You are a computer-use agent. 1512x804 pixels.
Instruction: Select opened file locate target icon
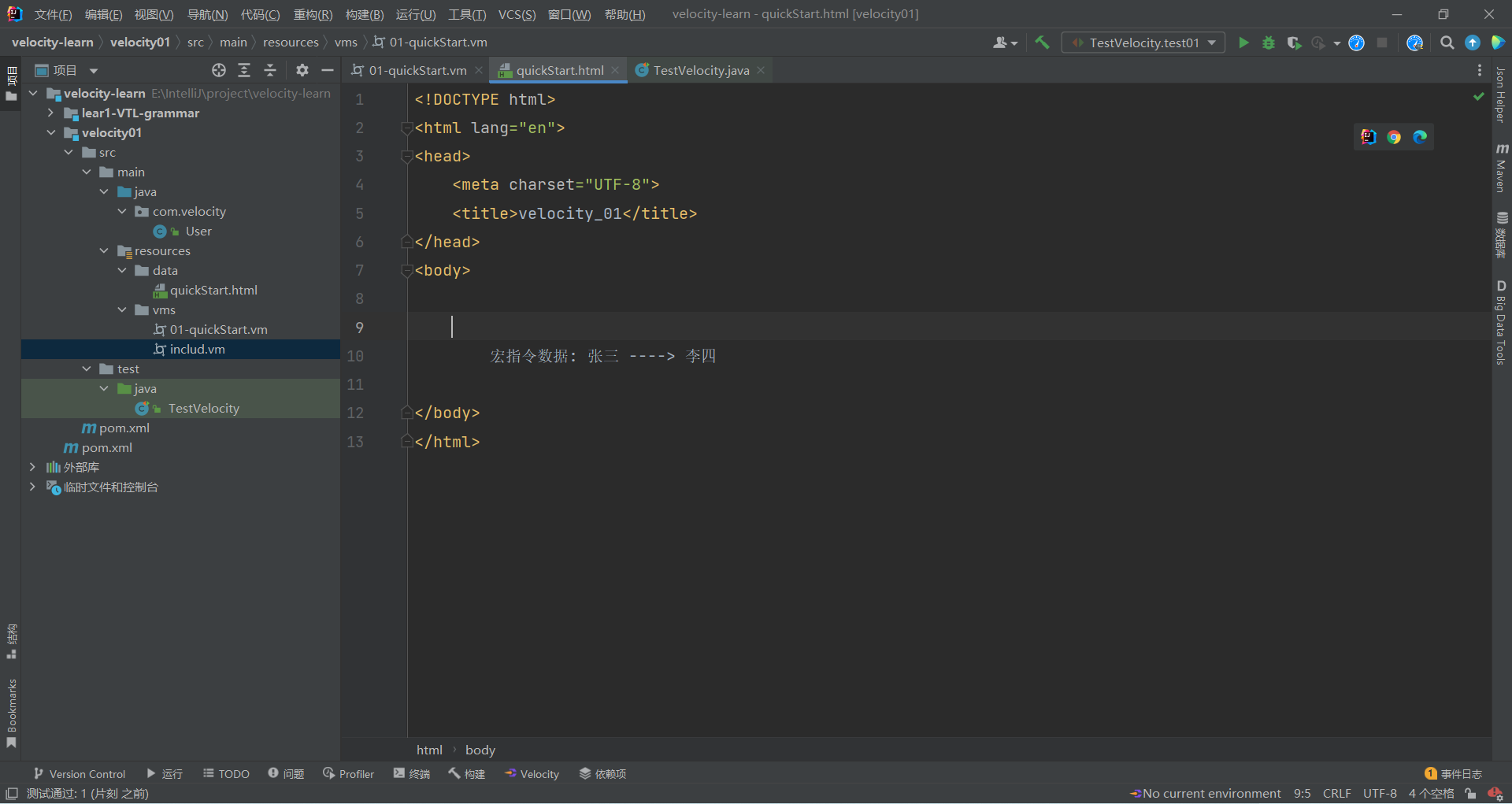click(x=219, y=70)
